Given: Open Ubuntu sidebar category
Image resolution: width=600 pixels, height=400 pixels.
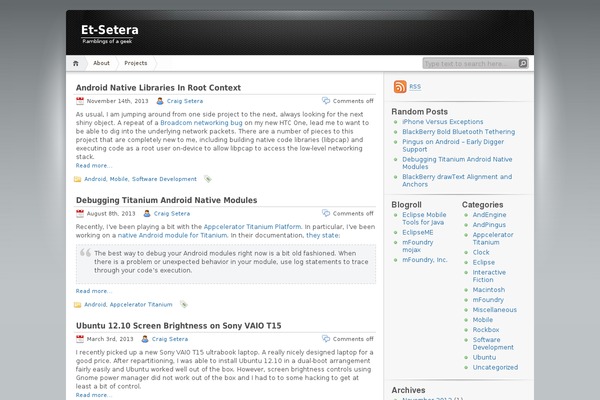Looking at the screenshot, I should point(484,357).
